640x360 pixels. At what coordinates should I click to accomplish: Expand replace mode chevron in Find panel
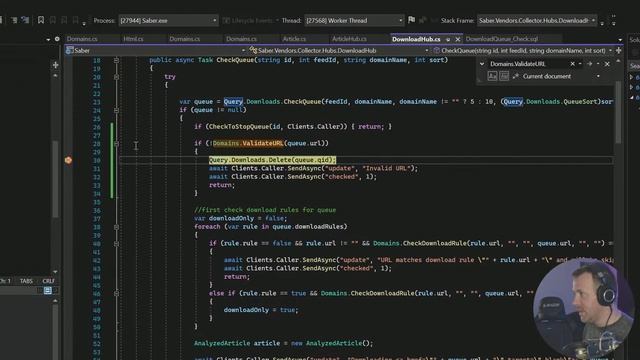coord(482,64)
